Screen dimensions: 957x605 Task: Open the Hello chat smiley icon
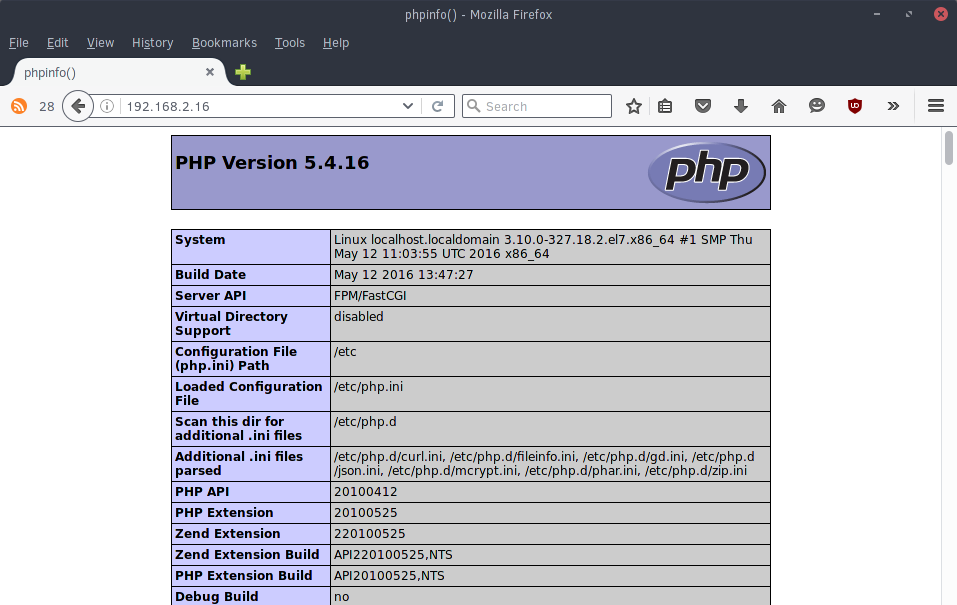click(x=817, y=106)
